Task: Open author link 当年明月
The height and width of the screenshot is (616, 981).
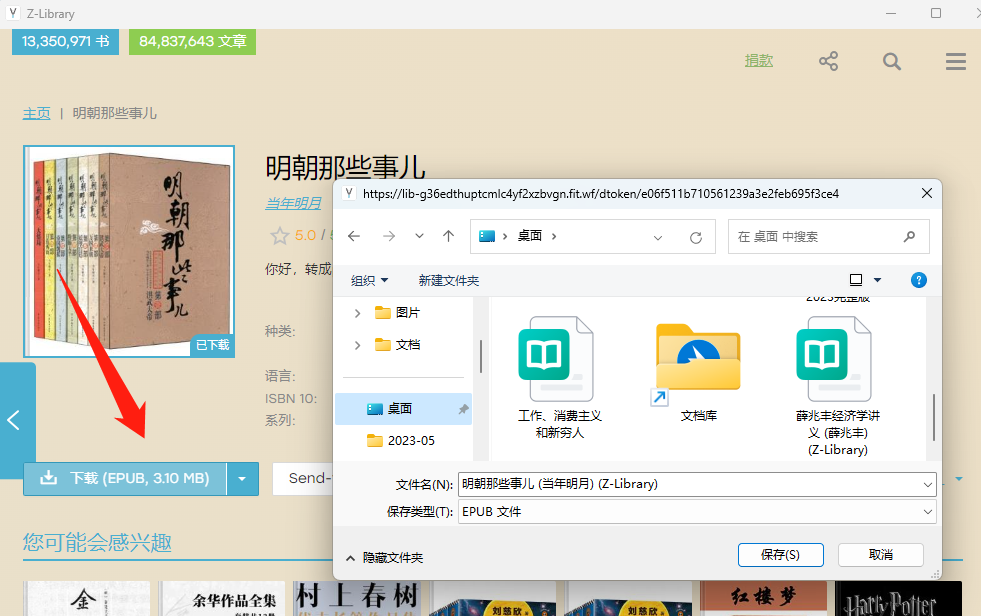Action: point(293,203)
